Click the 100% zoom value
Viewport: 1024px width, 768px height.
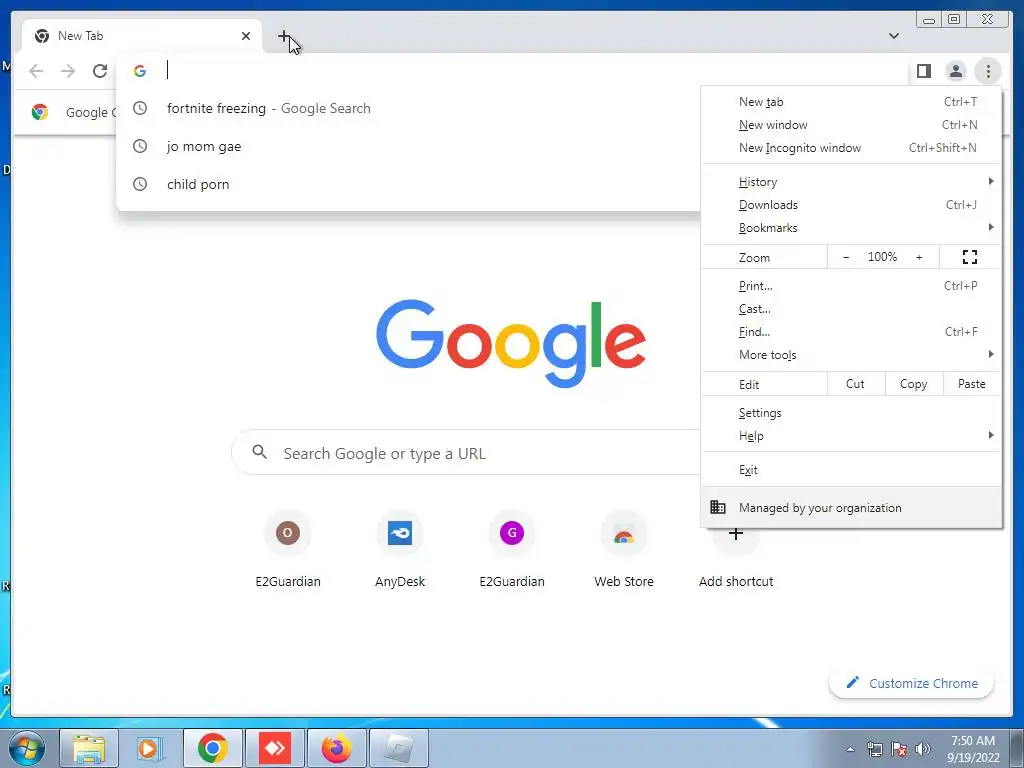(x=882, y=257)
